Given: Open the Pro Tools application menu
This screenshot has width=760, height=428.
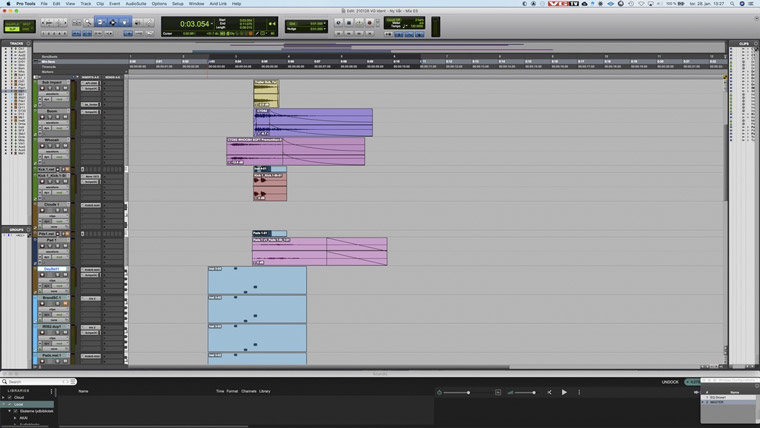Looking at the screenshot, I should pyautogui.click(x=26, y=3).
